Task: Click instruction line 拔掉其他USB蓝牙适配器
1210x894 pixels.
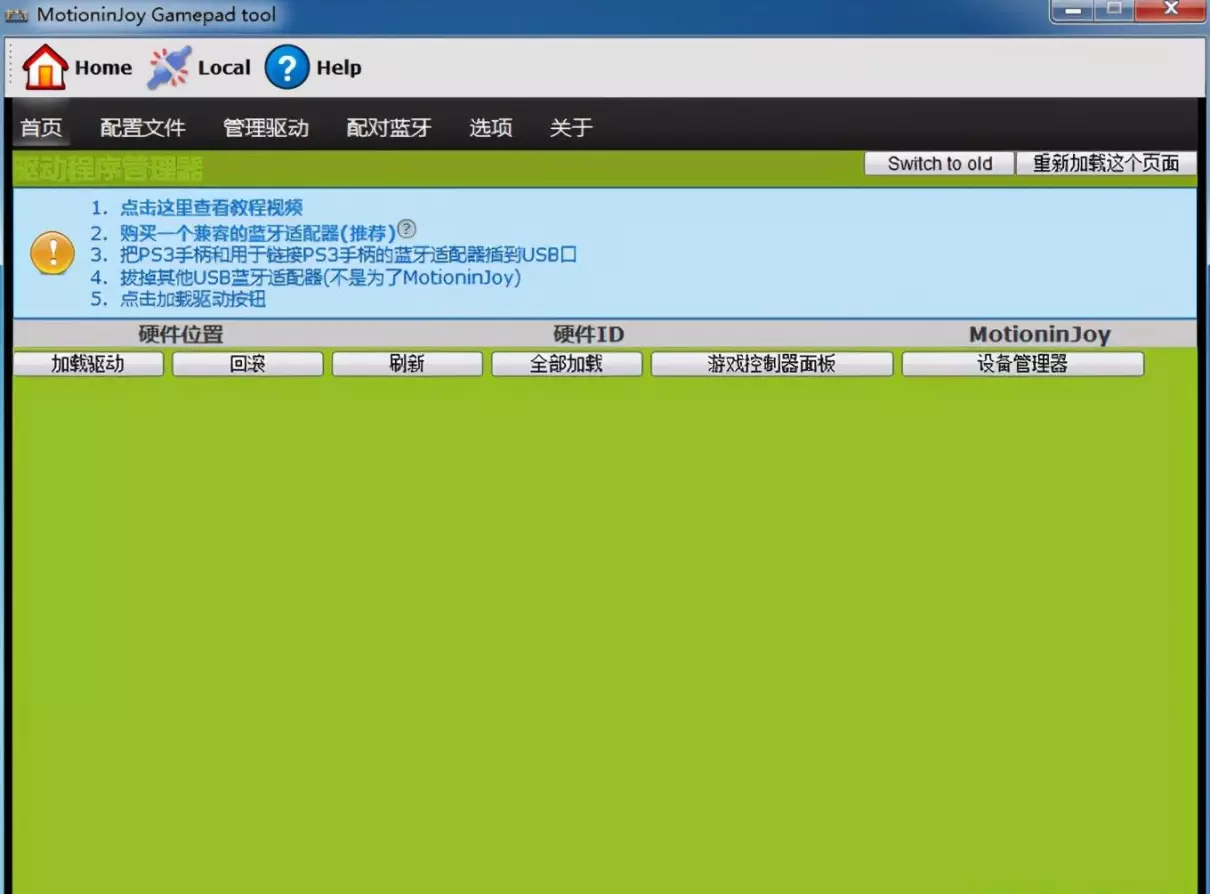Action: pyautogui.click(x=320, y=277)
